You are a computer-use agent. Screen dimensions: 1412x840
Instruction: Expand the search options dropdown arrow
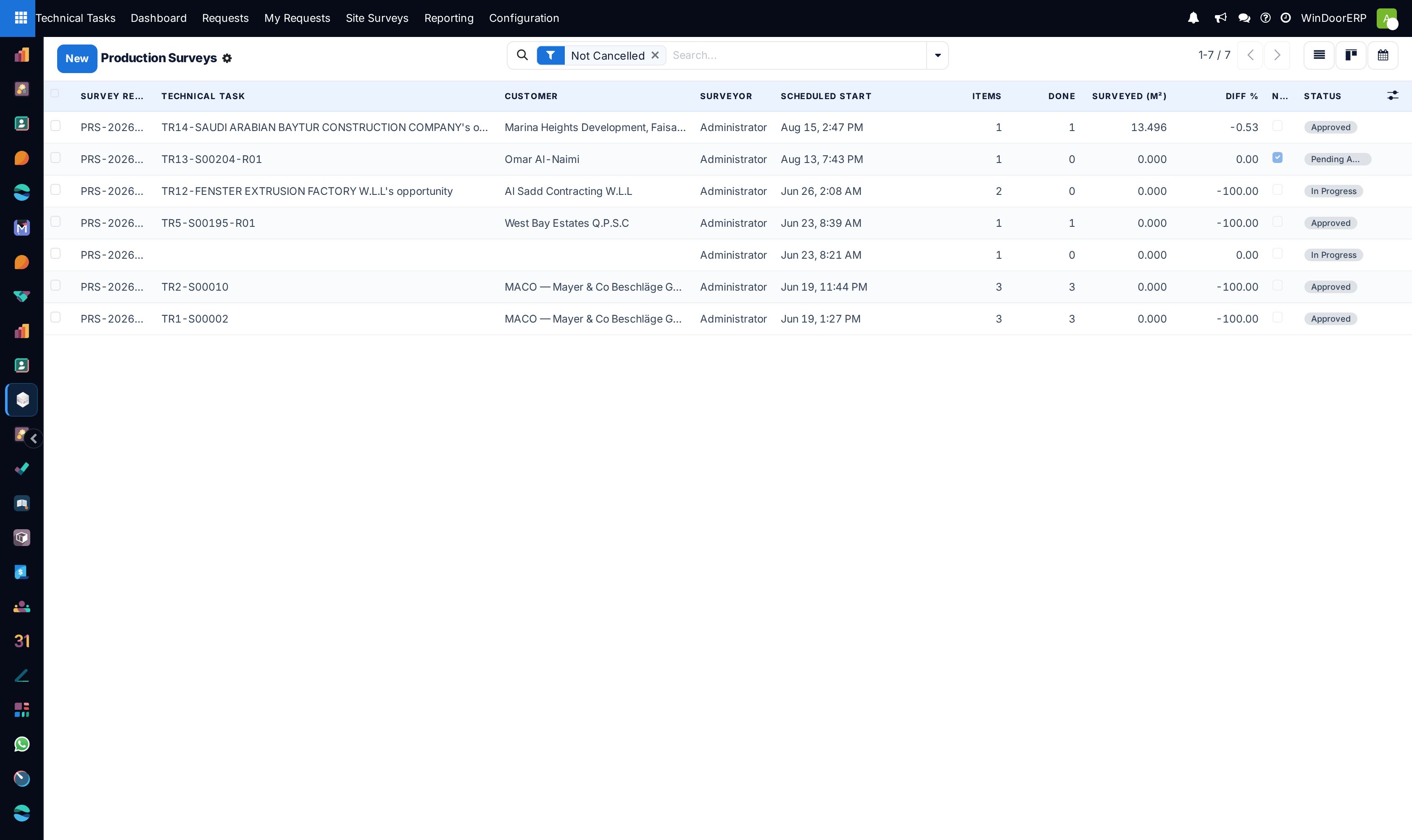938,55
